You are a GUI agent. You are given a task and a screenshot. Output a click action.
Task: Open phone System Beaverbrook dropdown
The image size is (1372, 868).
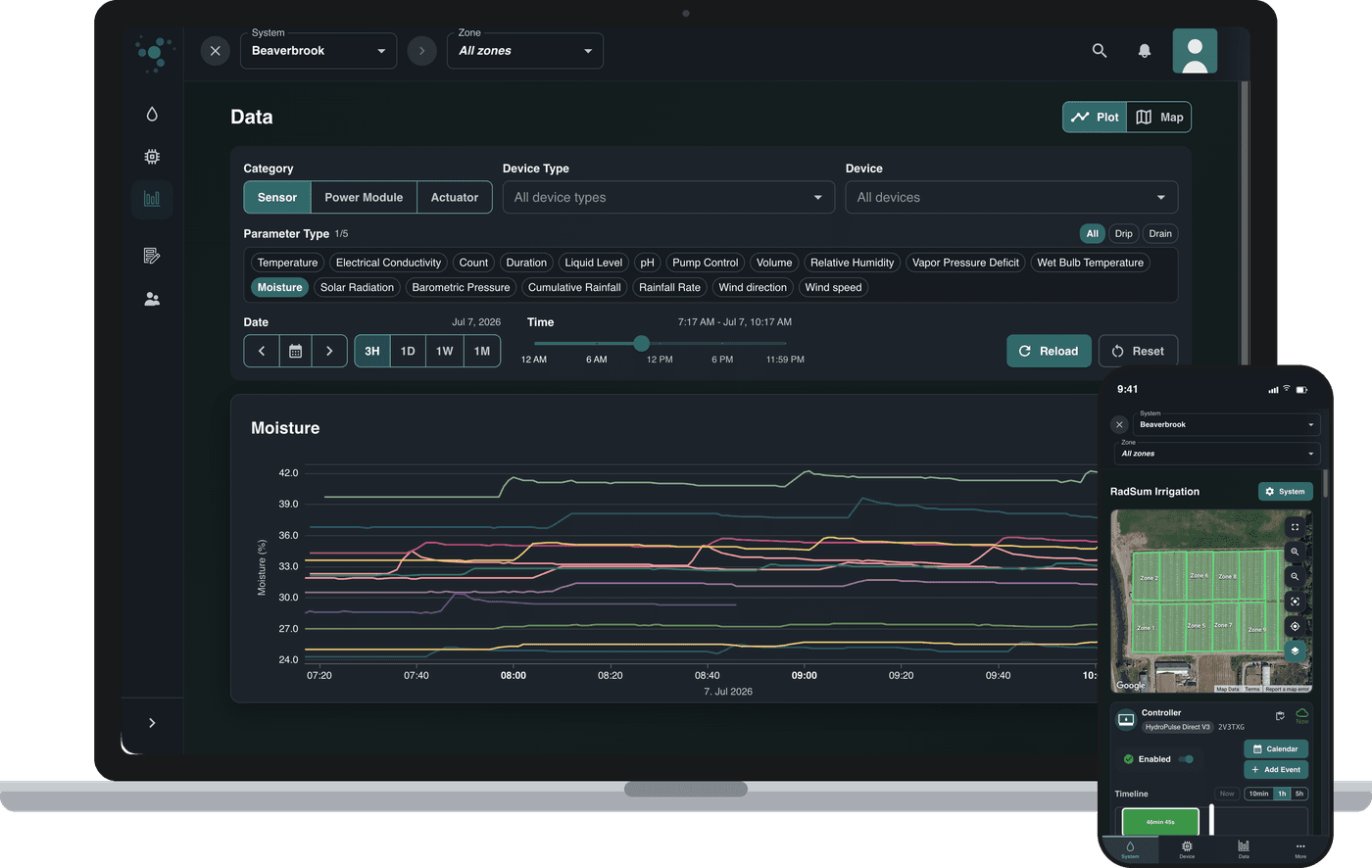click(1227, 425)
